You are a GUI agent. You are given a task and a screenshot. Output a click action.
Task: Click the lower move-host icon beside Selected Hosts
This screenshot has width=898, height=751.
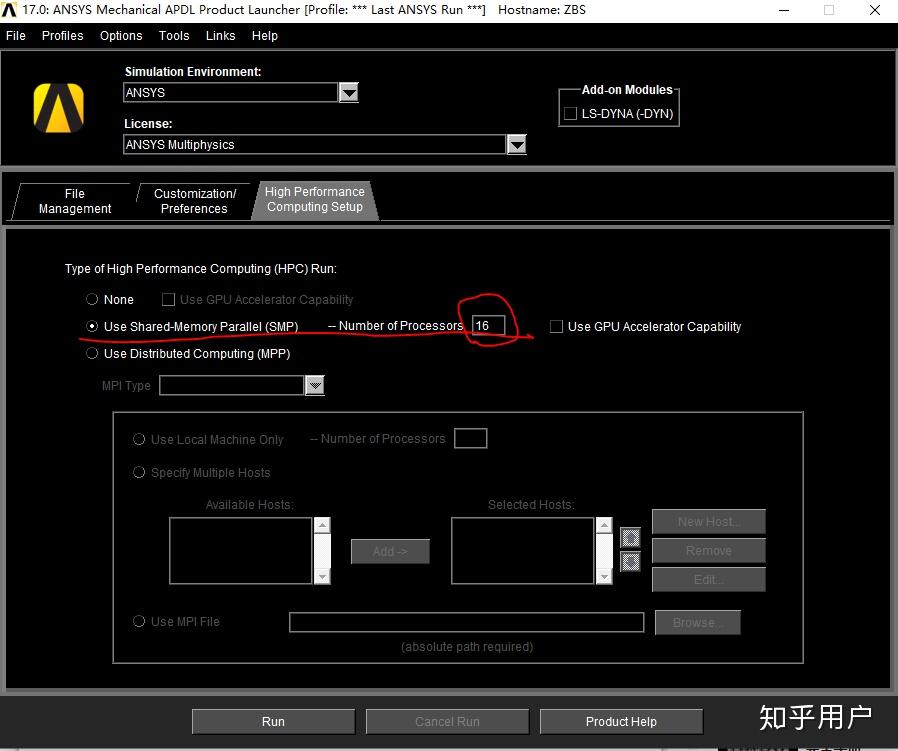pos(630,561)
